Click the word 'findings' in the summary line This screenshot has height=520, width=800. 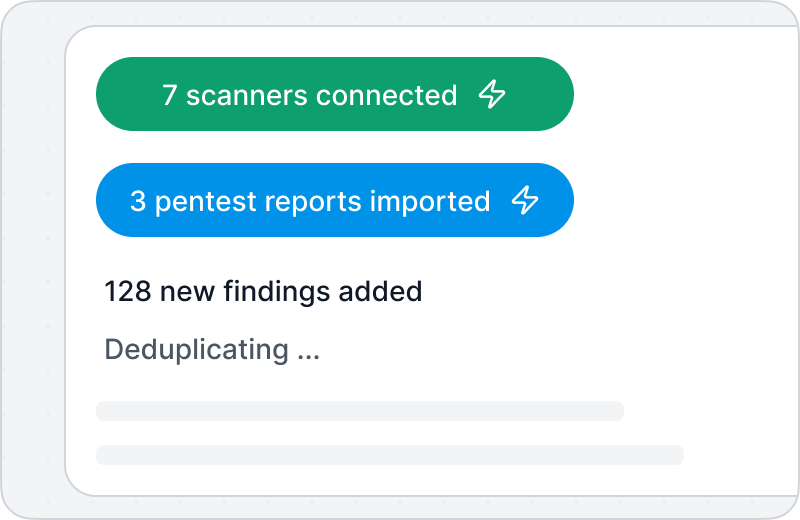(x=277, y=292)
